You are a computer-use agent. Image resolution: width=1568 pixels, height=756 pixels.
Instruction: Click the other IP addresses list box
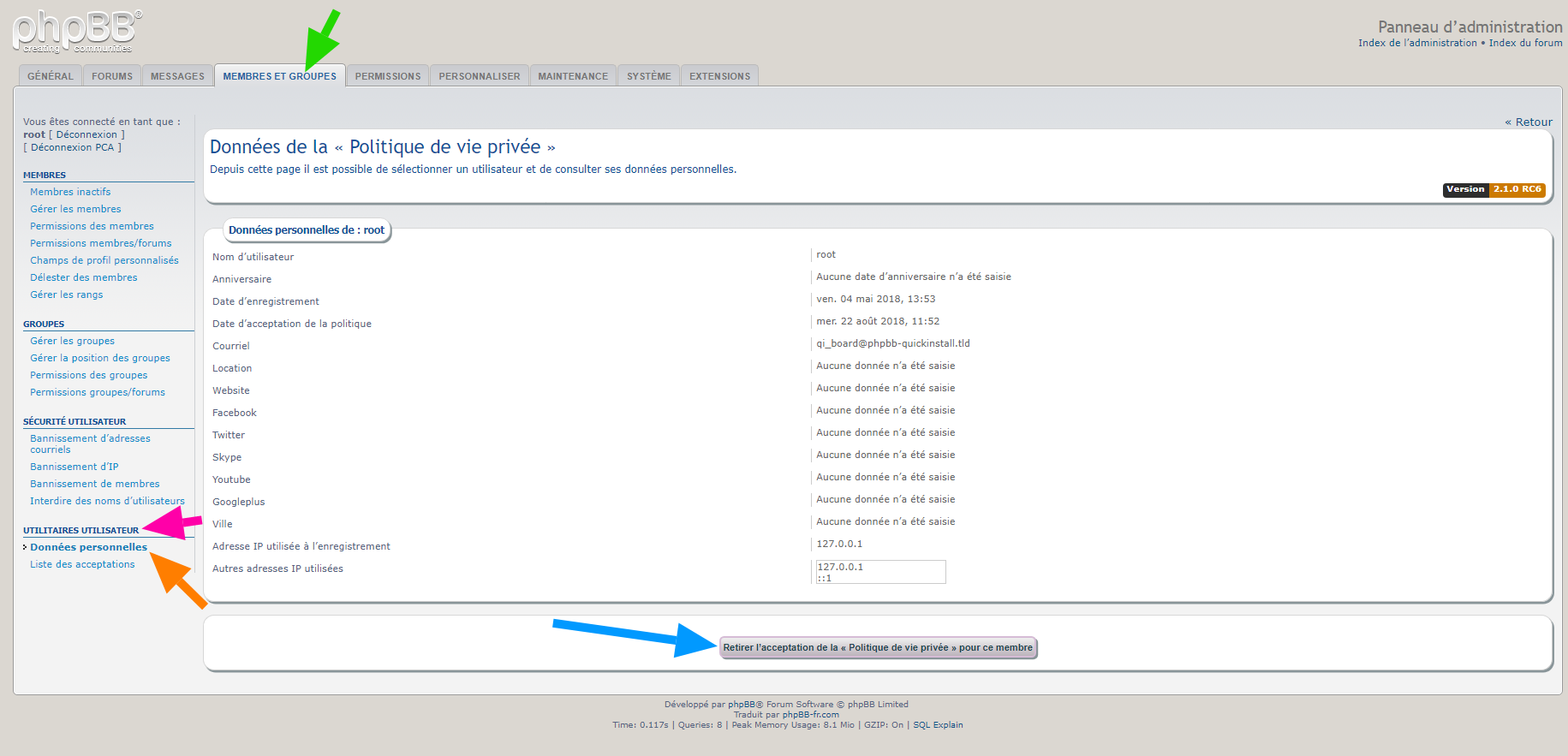(880, 572)
